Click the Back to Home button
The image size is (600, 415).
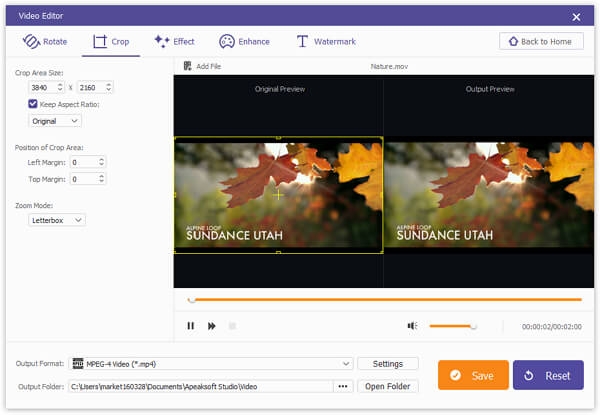coord(541,41)
